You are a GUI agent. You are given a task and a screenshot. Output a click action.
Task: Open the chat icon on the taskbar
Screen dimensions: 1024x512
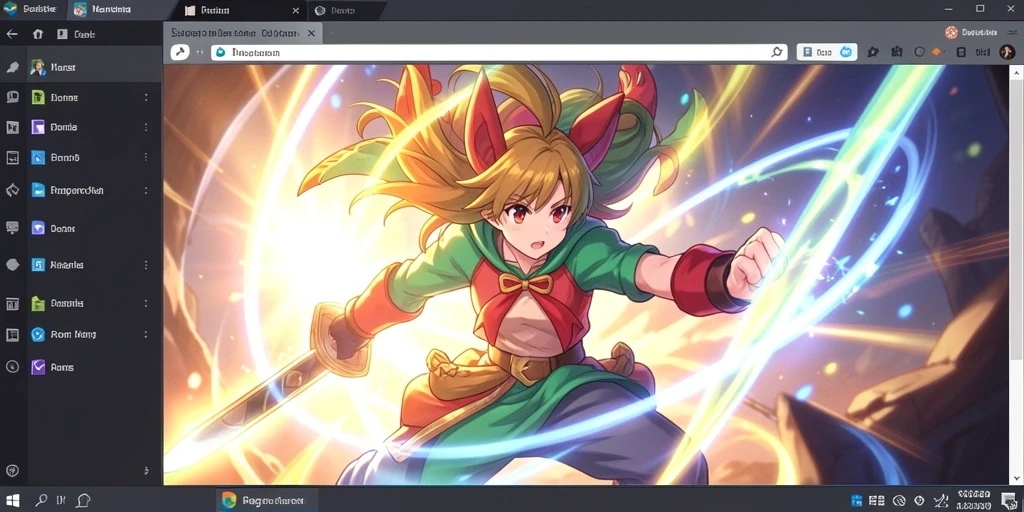tap(83, 500)
